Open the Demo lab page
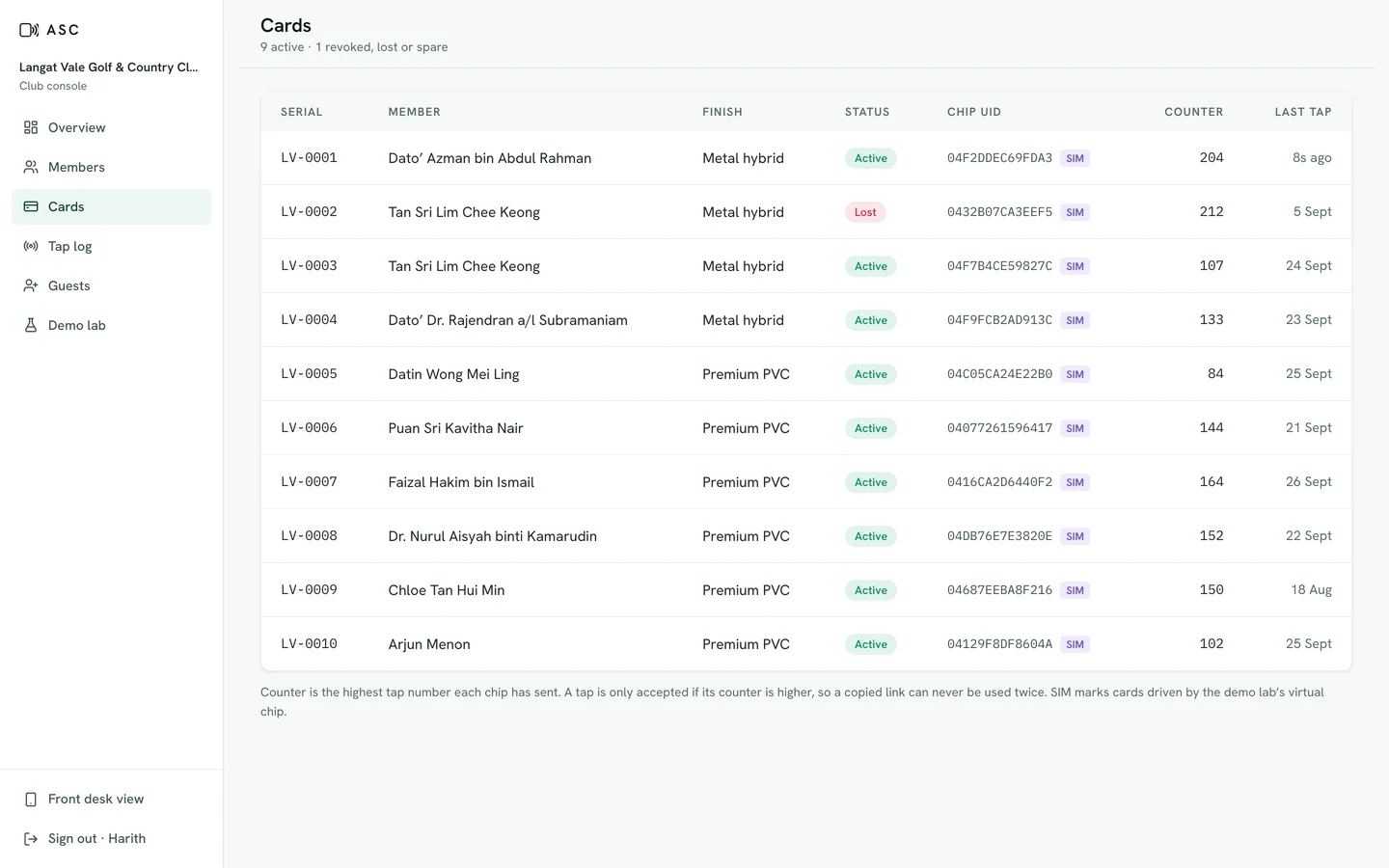The height and width of the screenshot is (868, 1389). (111, 325)
